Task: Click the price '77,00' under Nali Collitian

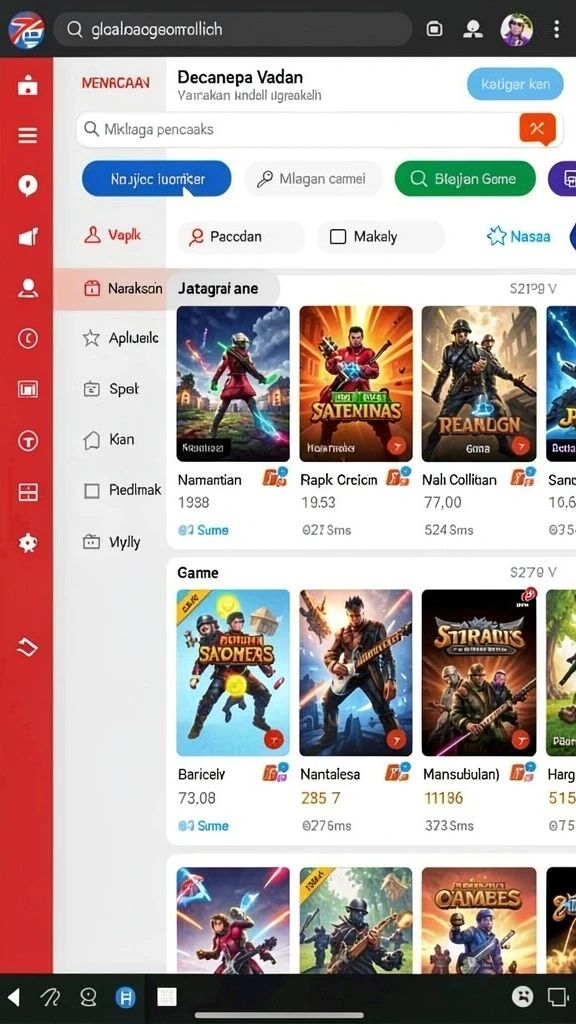Action: tap(443, 502)
